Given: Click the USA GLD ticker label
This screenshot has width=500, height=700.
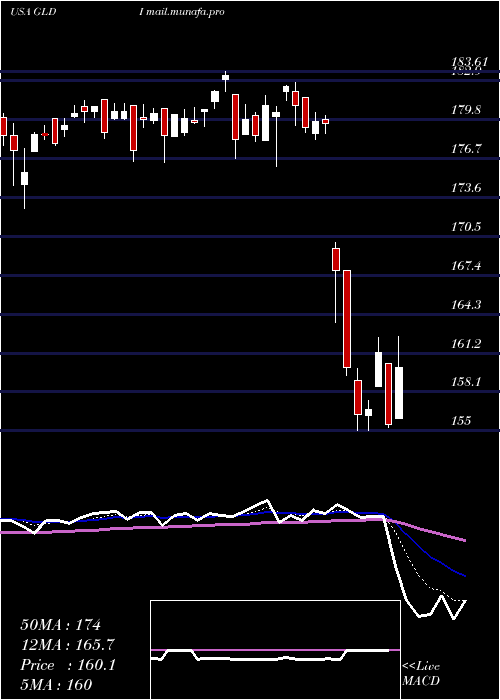Looking at the screenshot, I should (33, 12).
